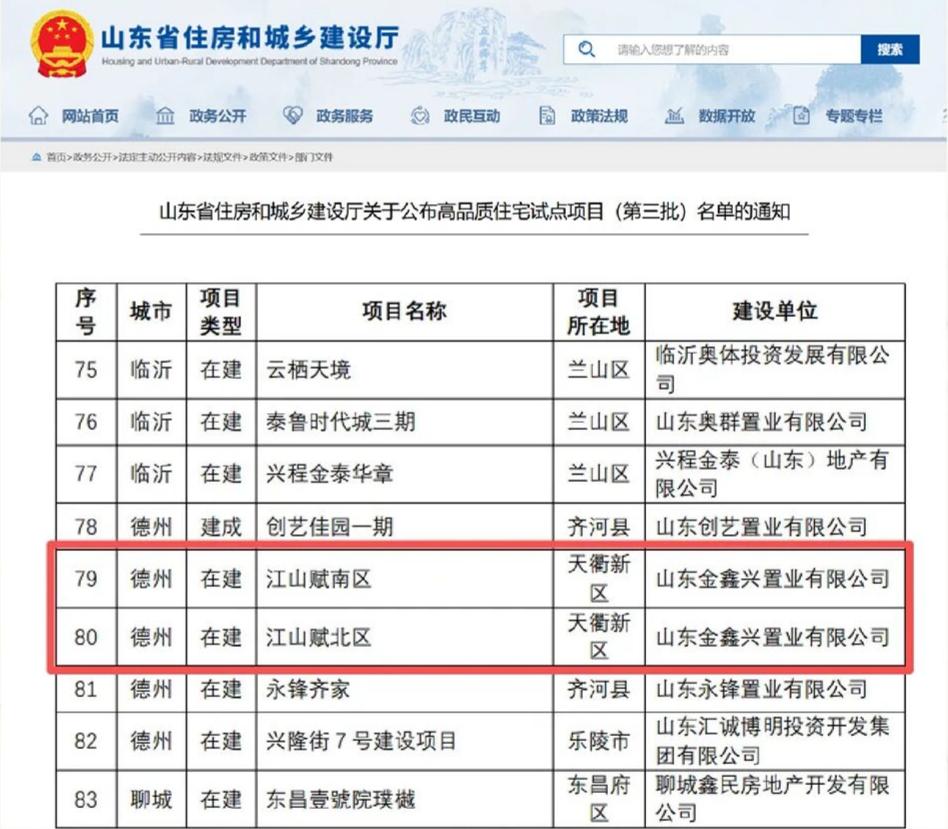Click the chart icon beside 数据开放

coord(674,115)
